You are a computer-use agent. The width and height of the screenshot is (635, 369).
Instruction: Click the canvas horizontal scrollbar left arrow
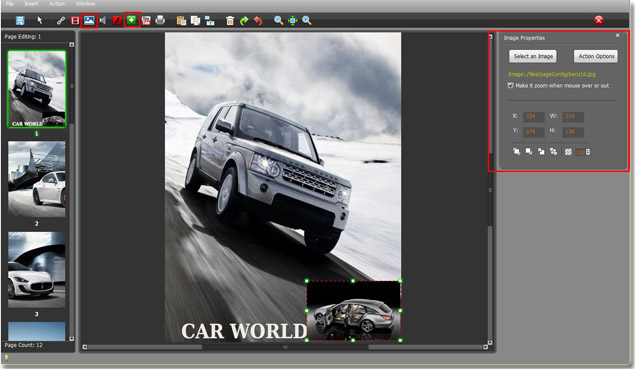coord(85,347)
